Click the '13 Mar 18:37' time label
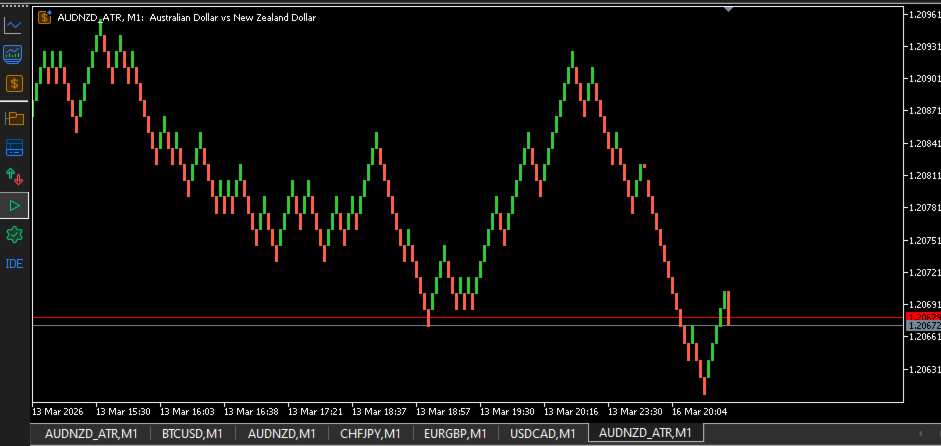 (x=379, y=412)
